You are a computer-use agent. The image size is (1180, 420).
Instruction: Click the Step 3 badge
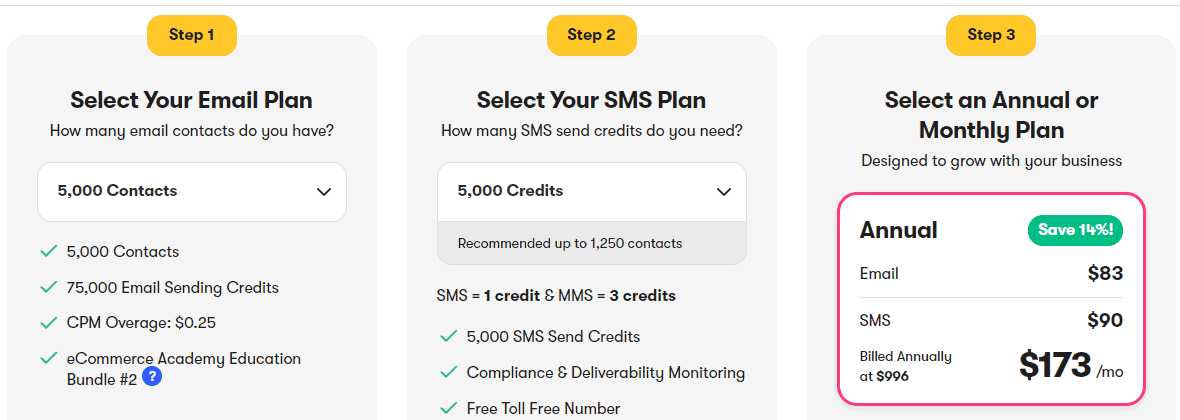coord(990,35)
